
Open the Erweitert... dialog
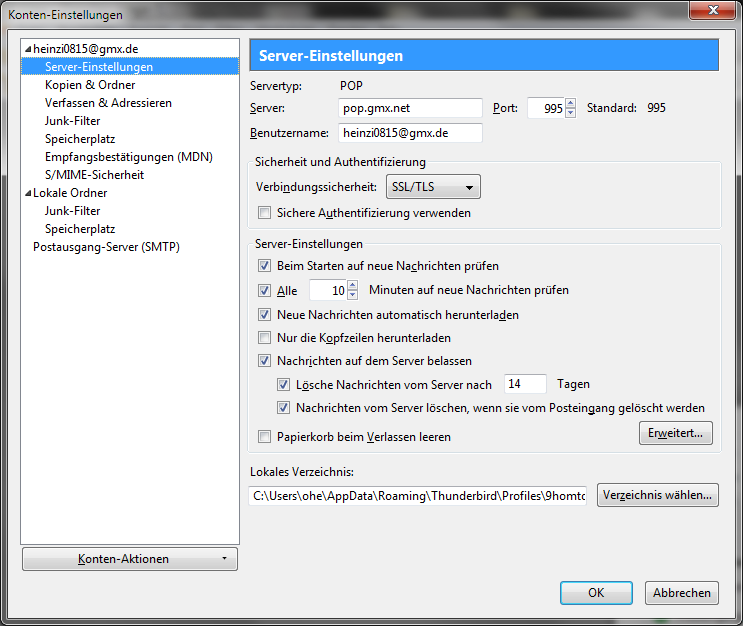click(x=676, y=433)
